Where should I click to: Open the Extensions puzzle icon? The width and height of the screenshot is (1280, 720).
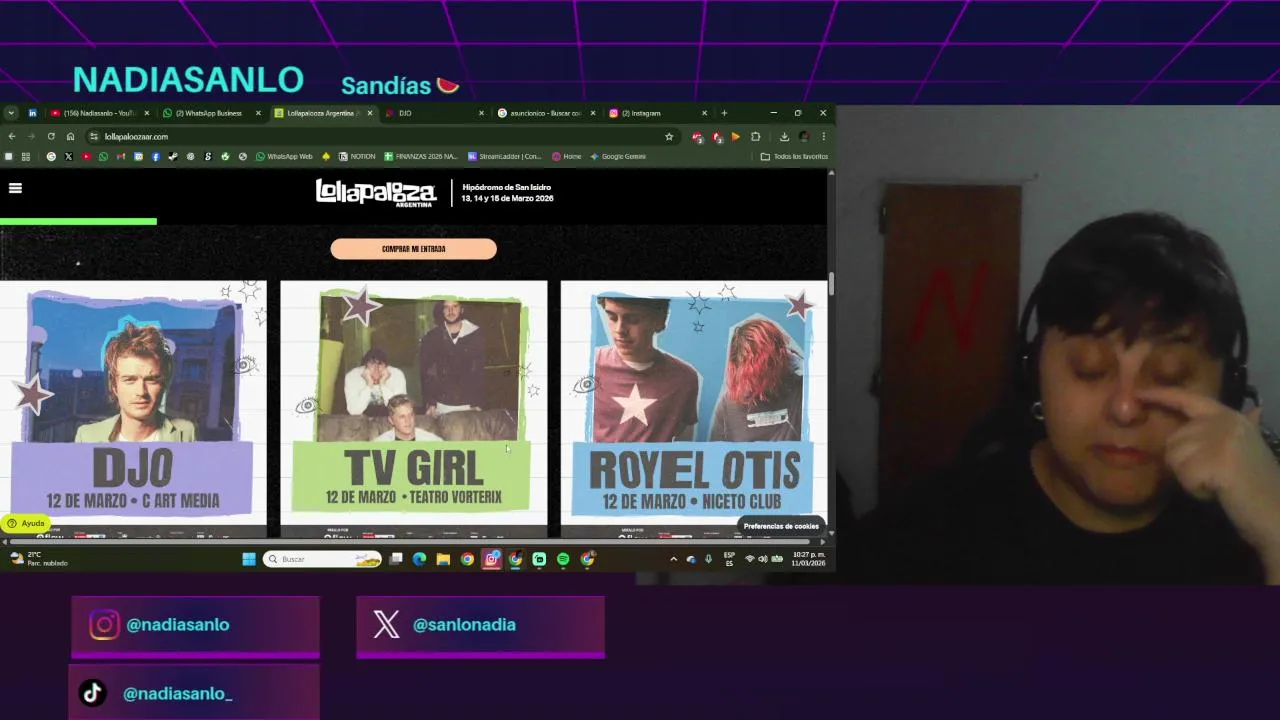(756, 136)
